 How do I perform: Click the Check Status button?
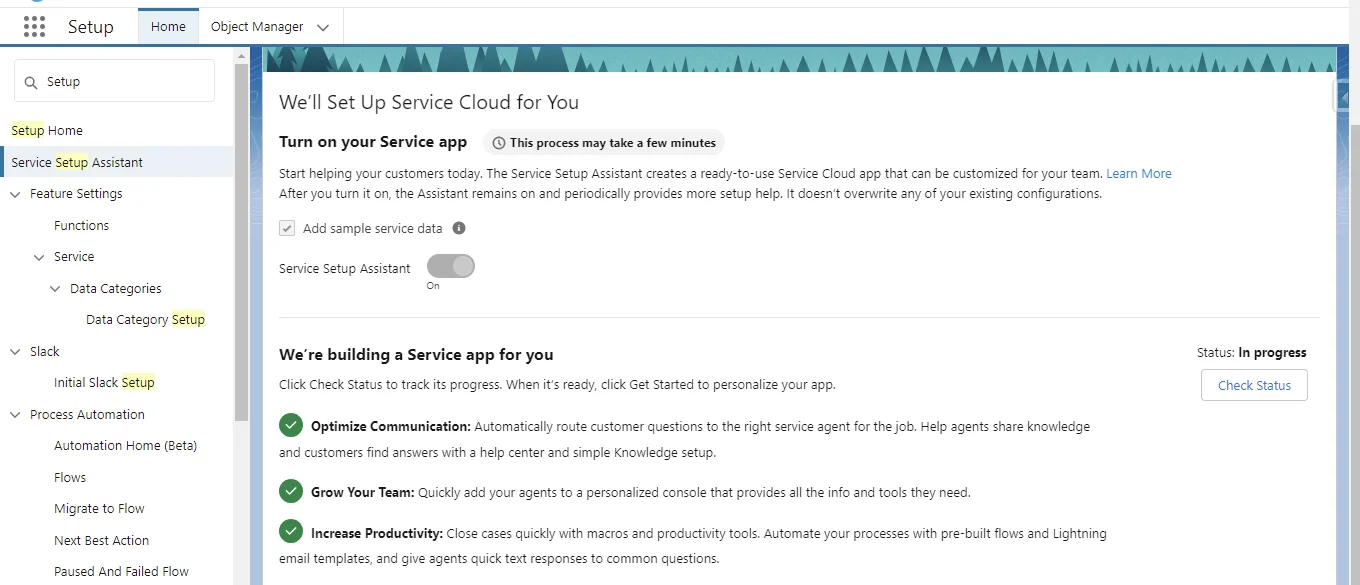[1253, 385]
